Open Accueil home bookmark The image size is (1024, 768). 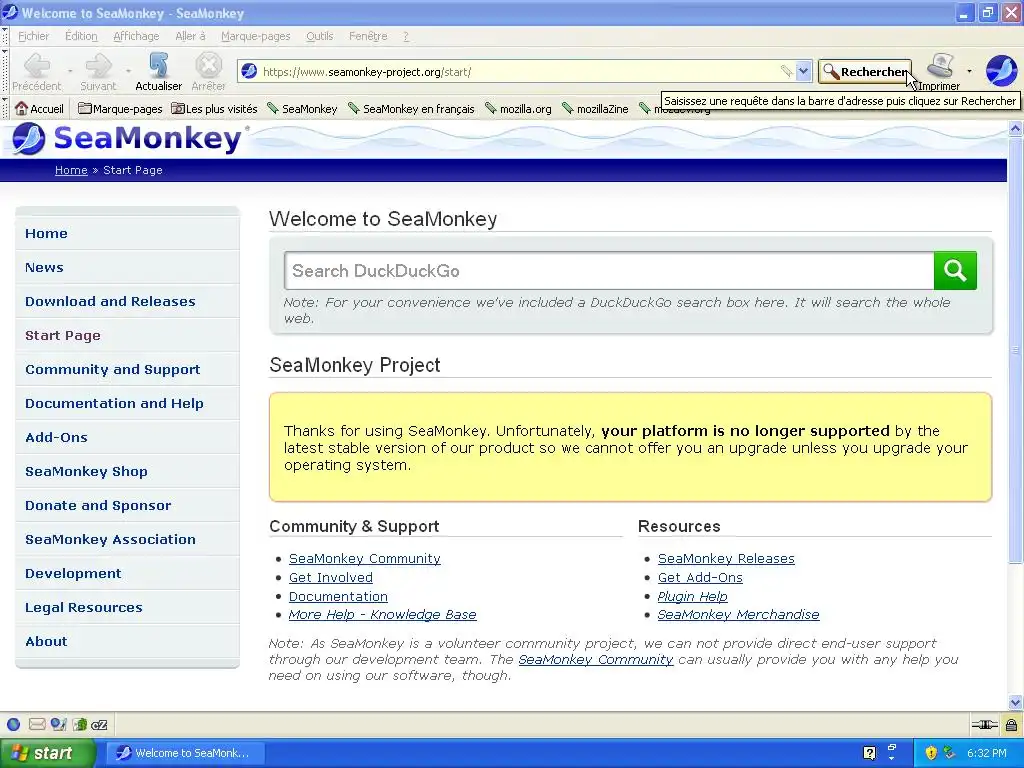click(39, 108)
